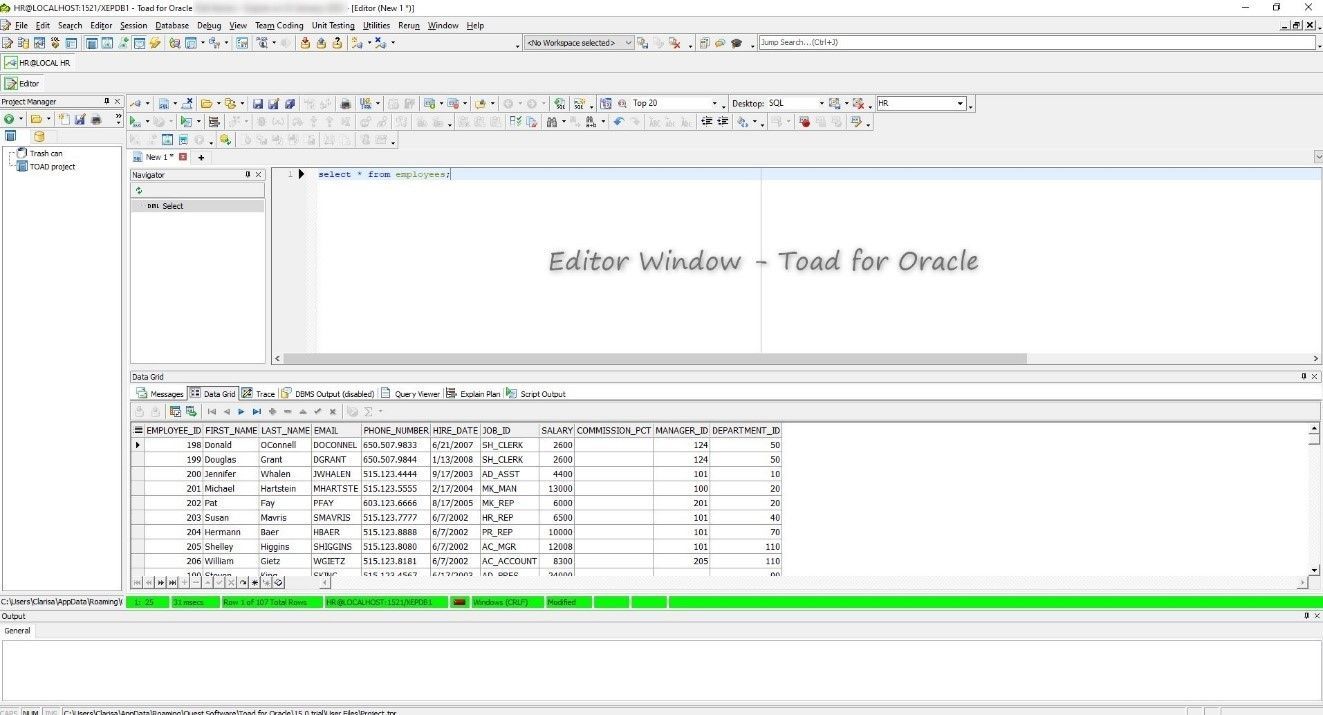Click the email cell SMAVRIS
Viewport: 1323px width, 715px height.
pyautogui.click(x=336, y=518)
